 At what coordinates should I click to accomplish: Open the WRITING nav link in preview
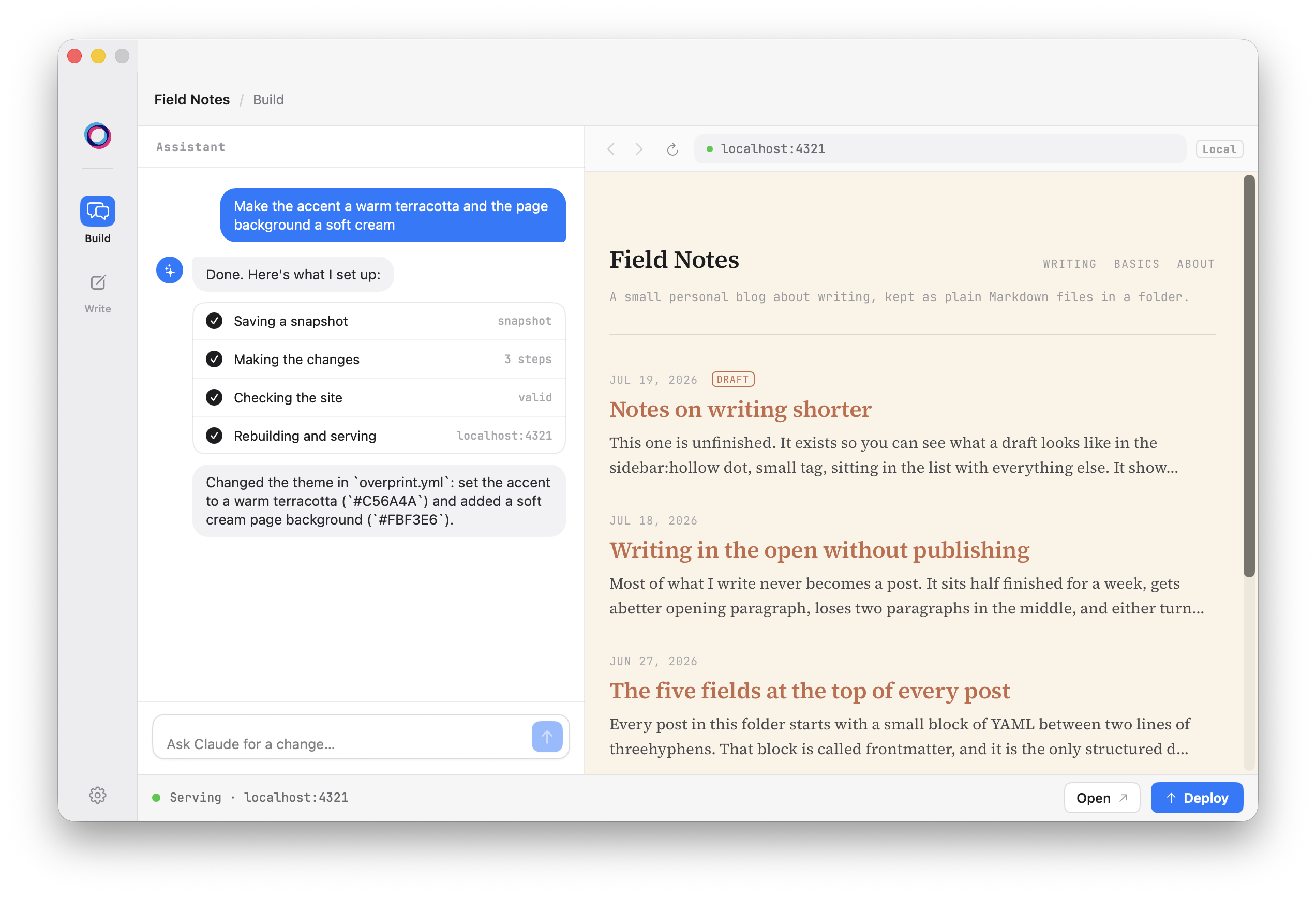[x=1069, y=264]
